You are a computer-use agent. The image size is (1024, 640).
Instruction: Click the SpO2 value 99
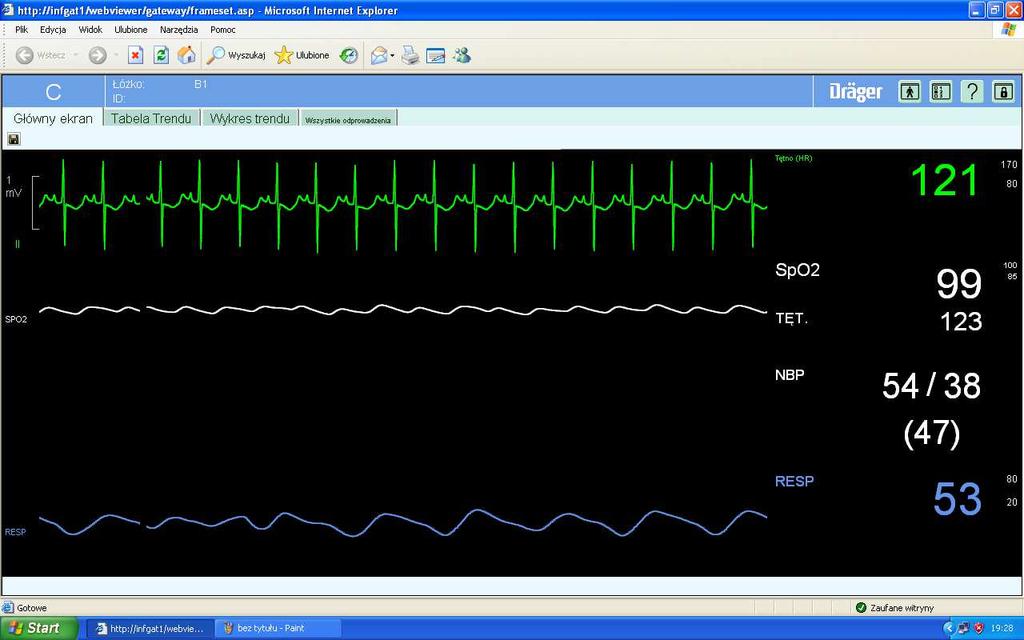tap(959, 283)
